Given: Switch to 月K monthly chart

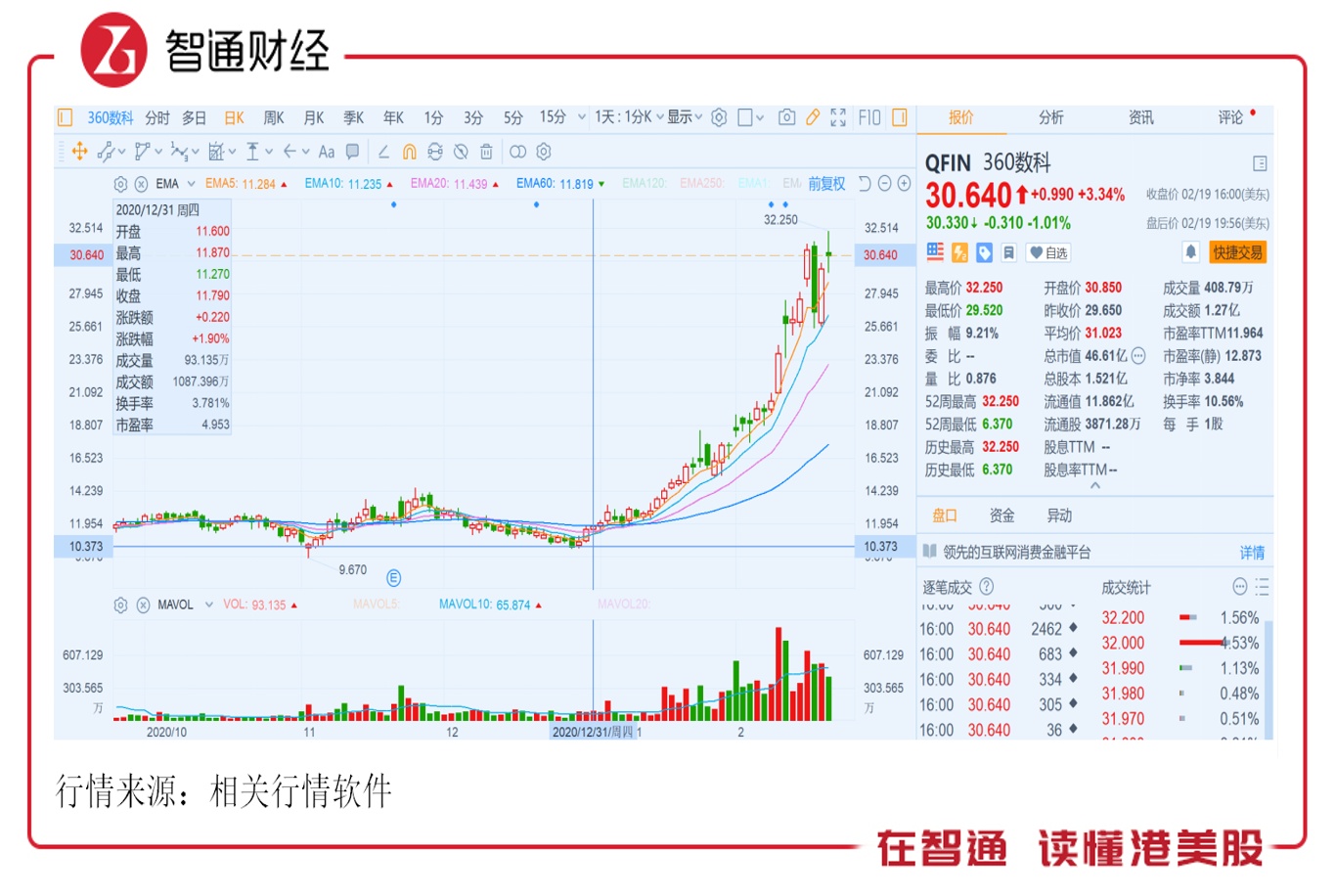Looking at the screenshot, I should click(313, 117).
